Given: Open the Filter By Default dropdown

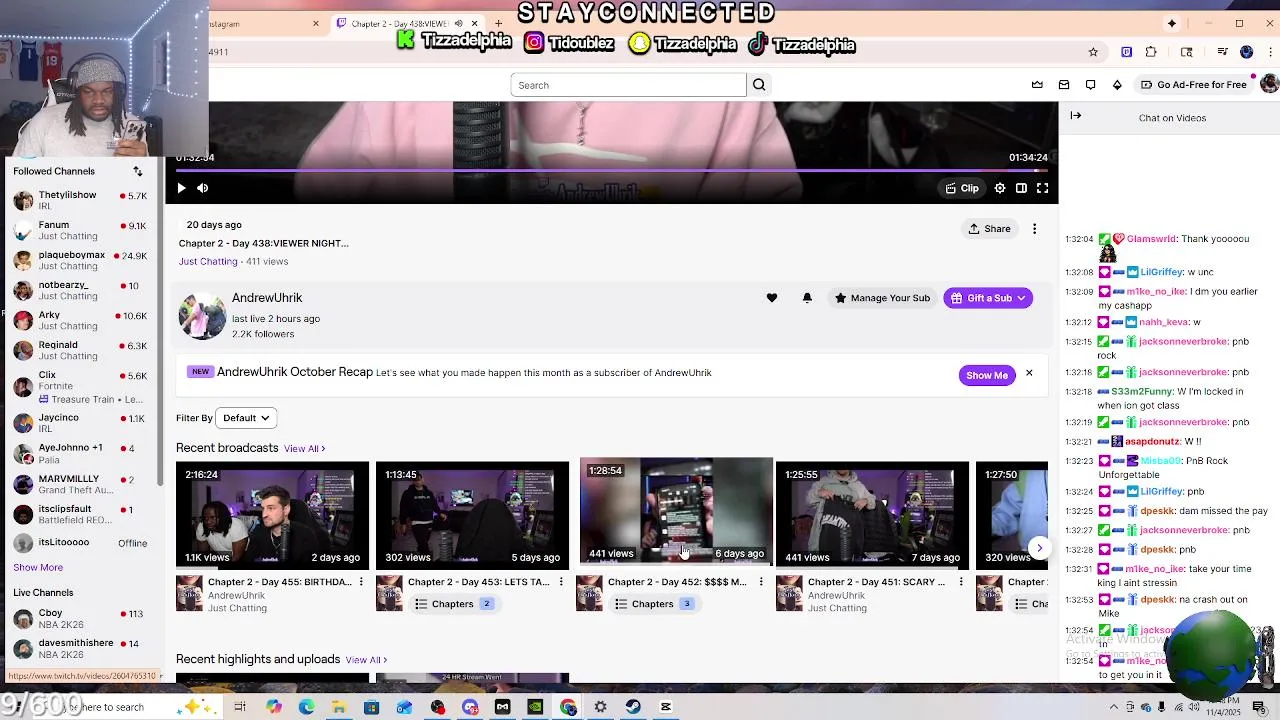Looking at the screenshot, I should tap(246, 418).
